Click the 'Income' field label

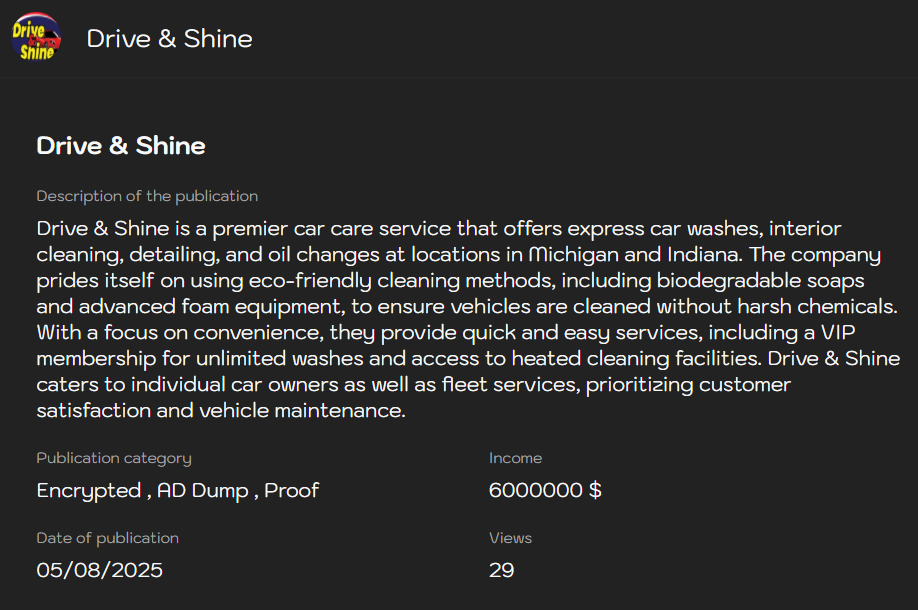coord(515,458)
